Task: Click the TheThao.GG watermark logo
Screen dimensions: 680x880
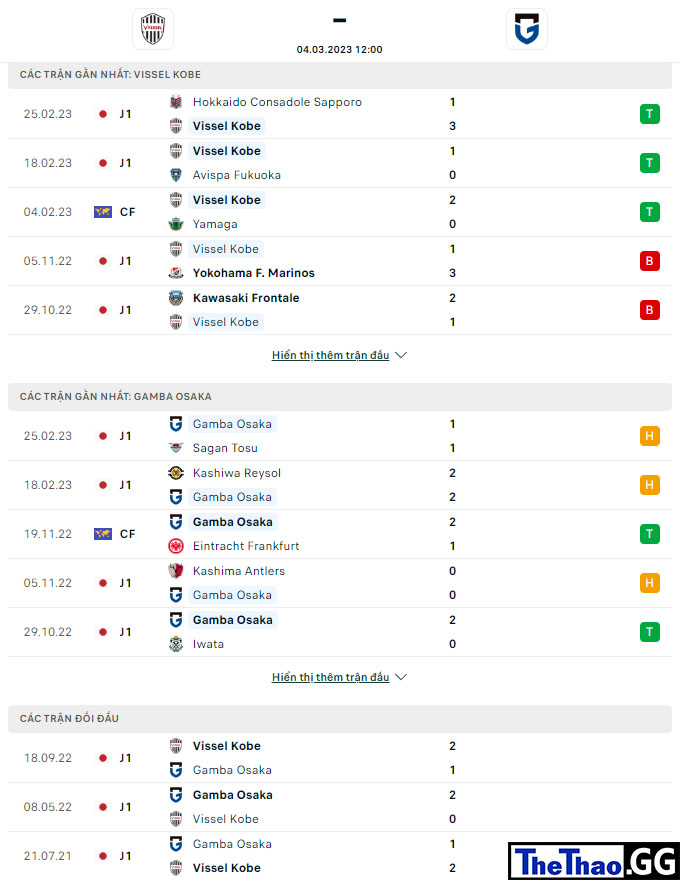Action: [594, 861]
